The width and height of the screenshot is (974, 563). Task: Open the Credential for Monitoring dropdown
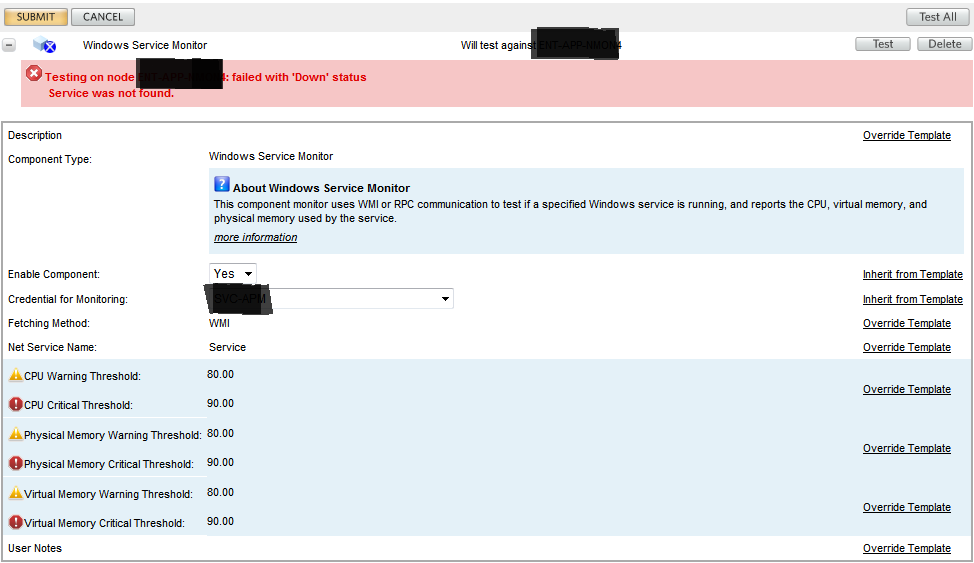pos(331,299)
